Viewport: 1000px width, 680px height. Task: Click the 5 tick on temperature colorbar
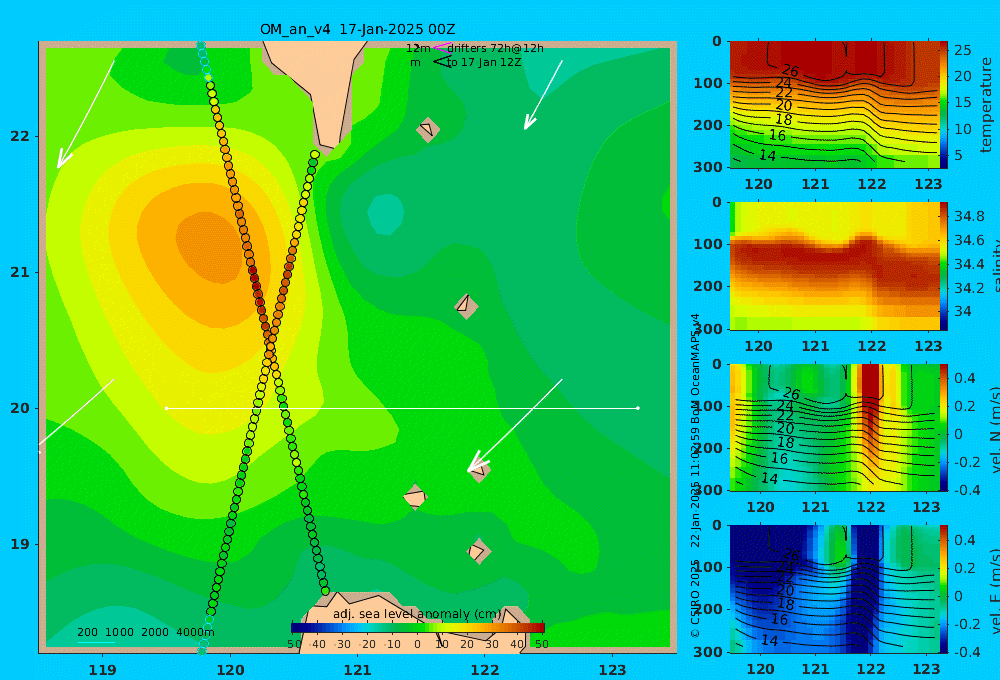click(x=959, y=156)
